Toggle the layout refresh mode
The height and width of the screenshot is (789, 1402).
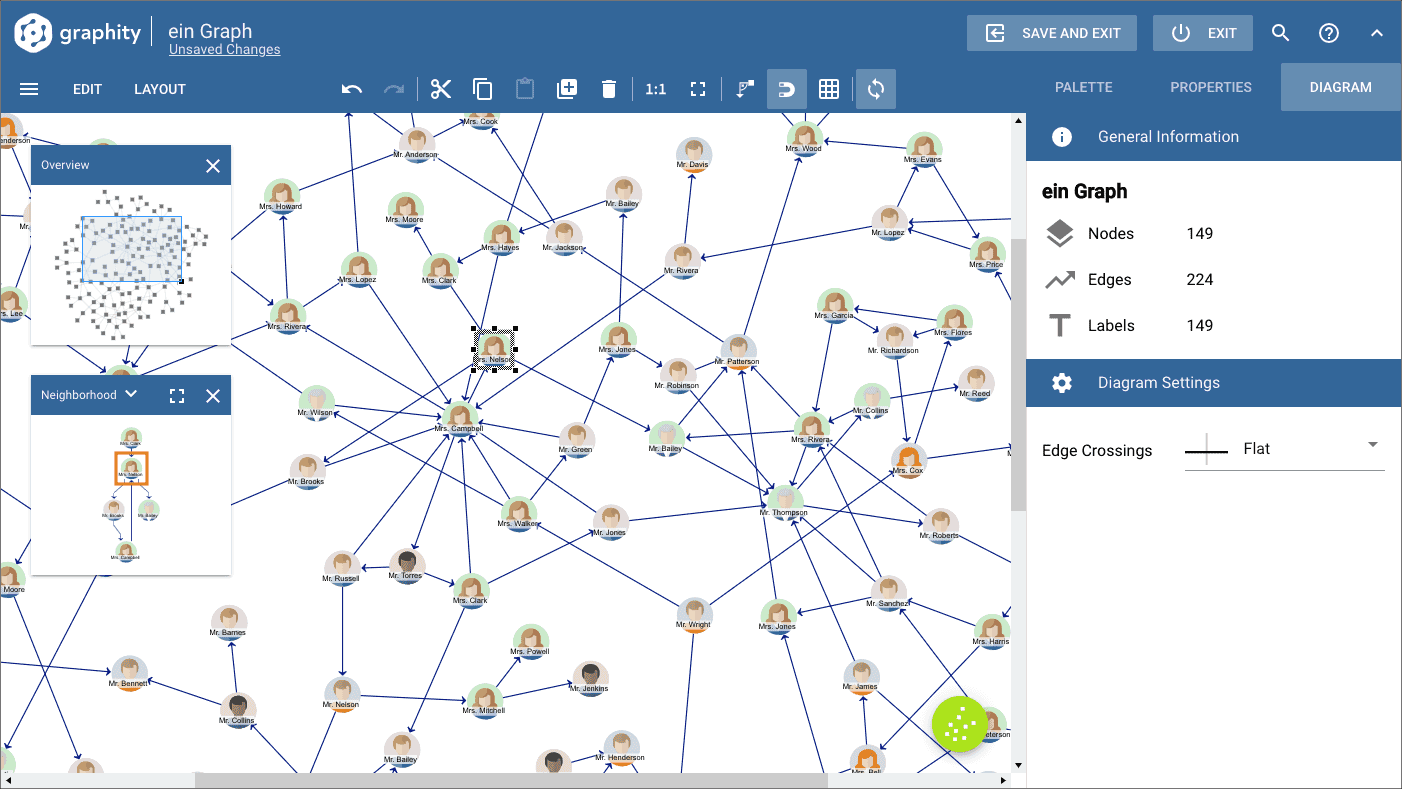875,88
